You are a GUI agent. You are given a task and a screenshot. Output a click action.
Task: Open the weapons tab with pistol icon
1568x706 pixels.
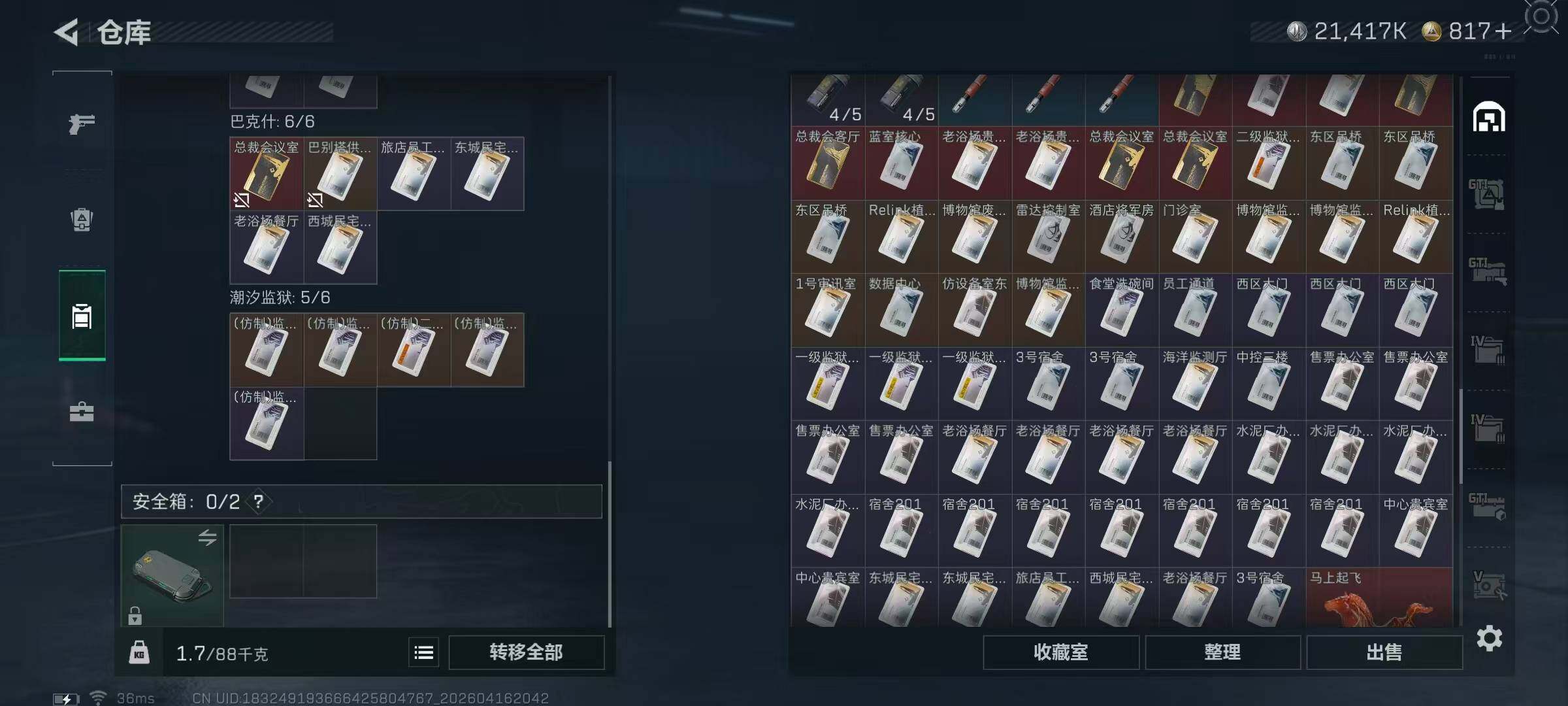point(82,123)
